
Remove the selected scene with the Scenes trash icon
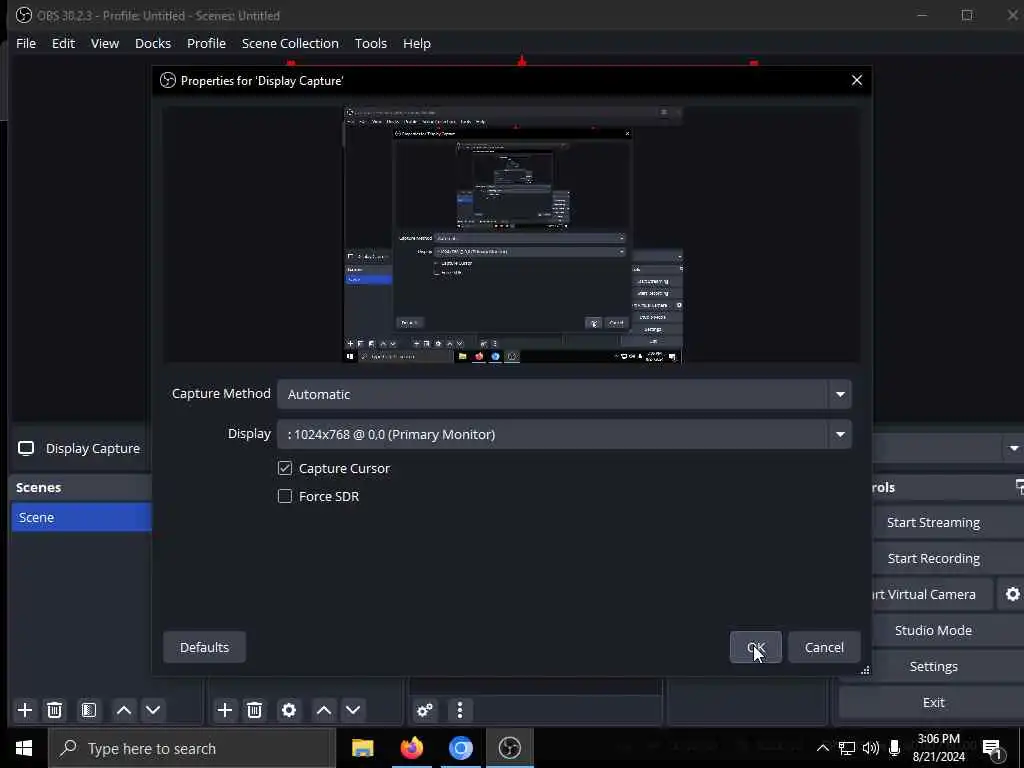55,710
